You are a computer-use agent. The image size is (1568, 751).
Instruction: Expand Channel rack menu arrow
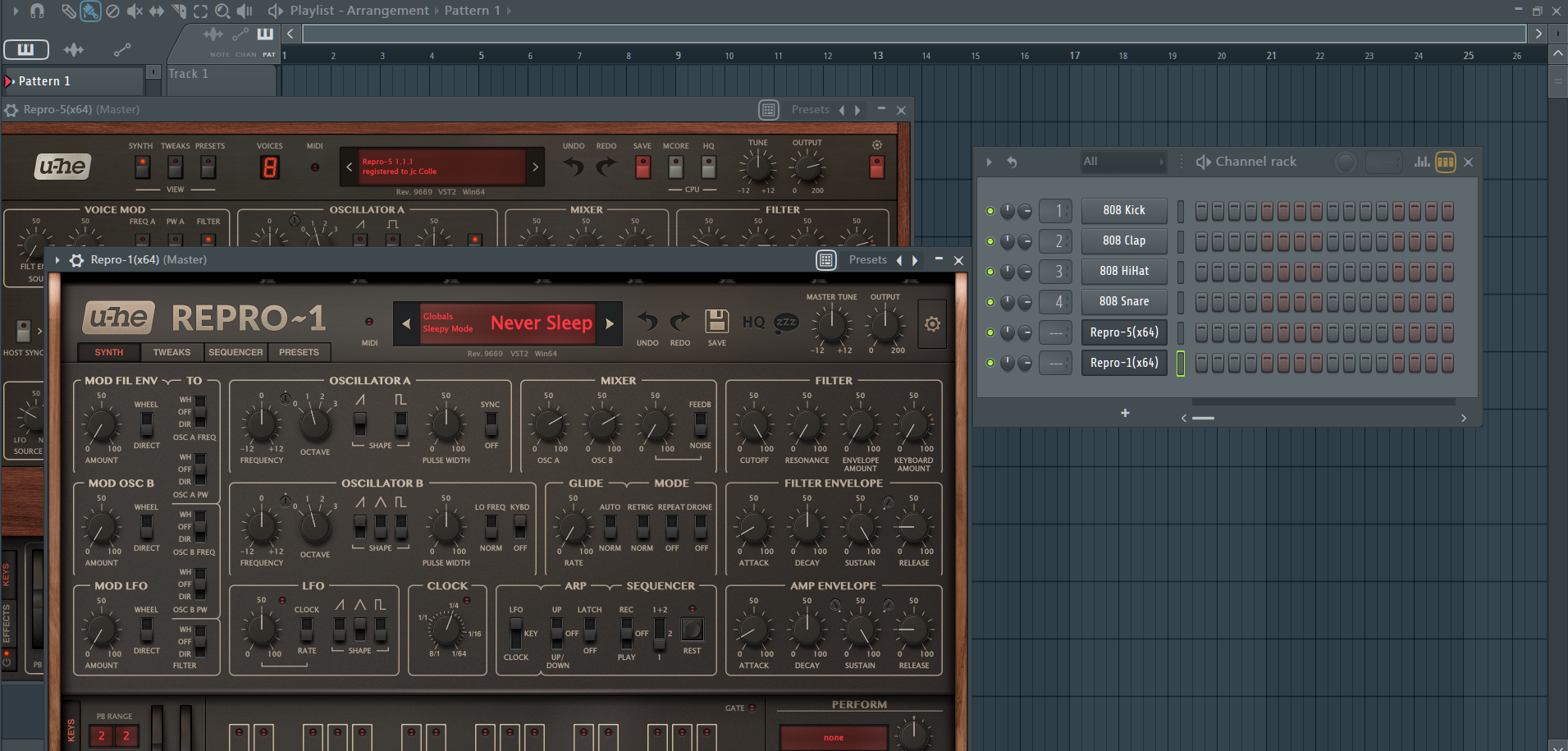[x=989, y=162]
